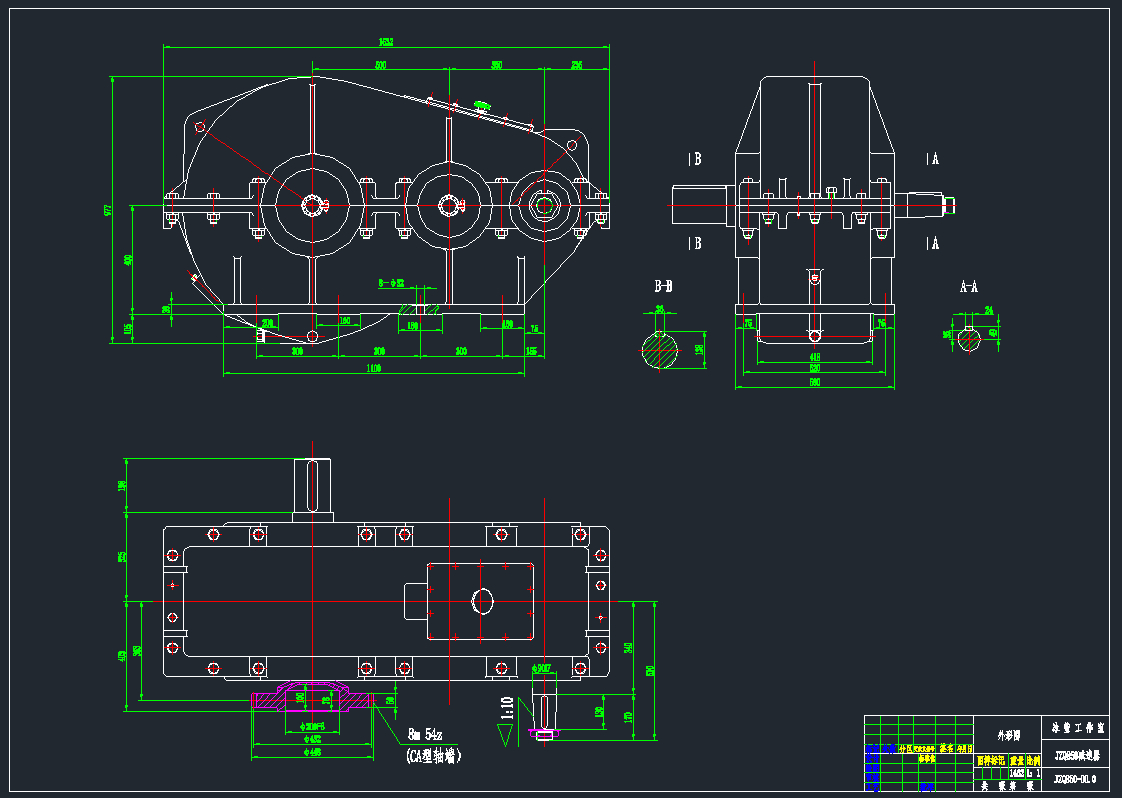Click the 1632 overall width dimension text
The image size is (1122, 798).
385,42
